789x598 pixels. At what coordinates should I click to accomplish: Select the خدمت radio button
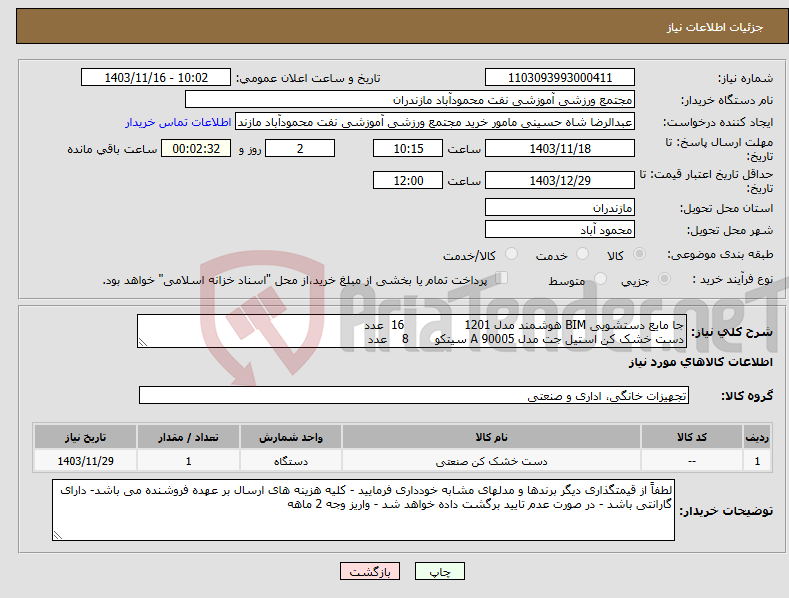[x=582, y=254]
